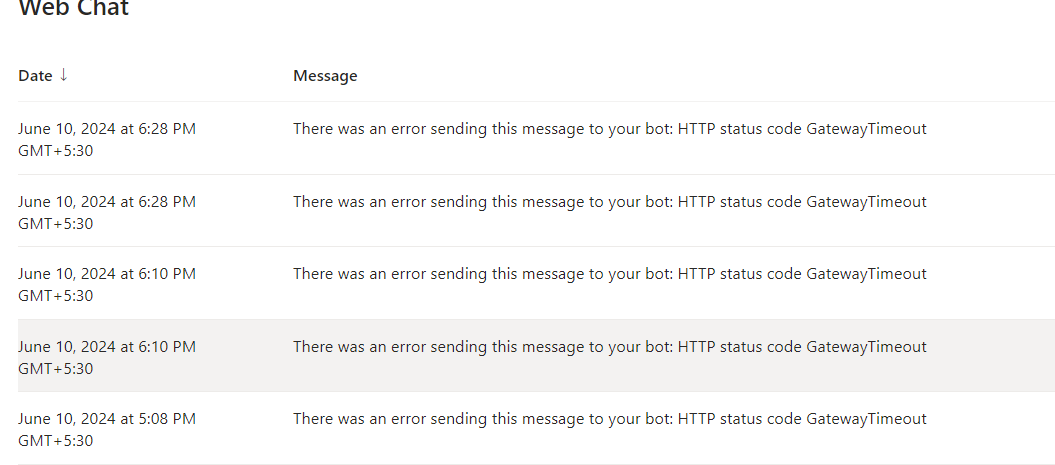The height and width of the screenshot is (465, 1055).
Task: Select the second 6:28 PM date cell
Action: [x=107, y=201]
